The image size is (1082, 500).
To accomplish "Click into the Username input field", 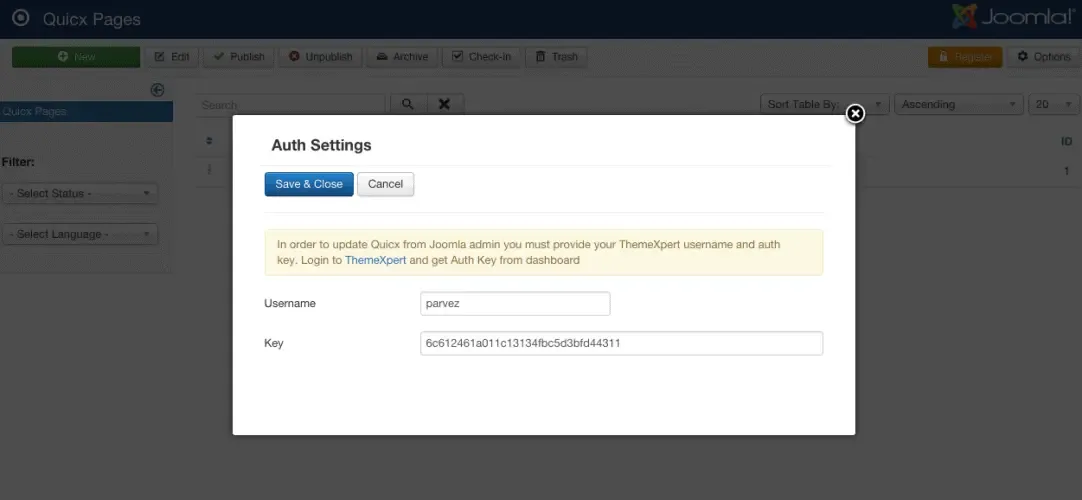I will [515, 303].
